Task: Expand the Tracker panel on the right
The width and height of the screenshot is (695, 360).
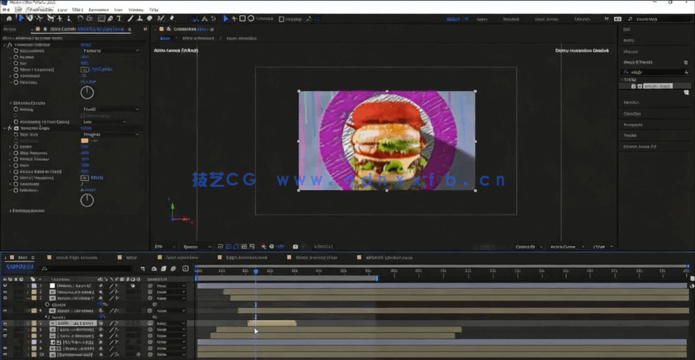Action: click(630, 136)
